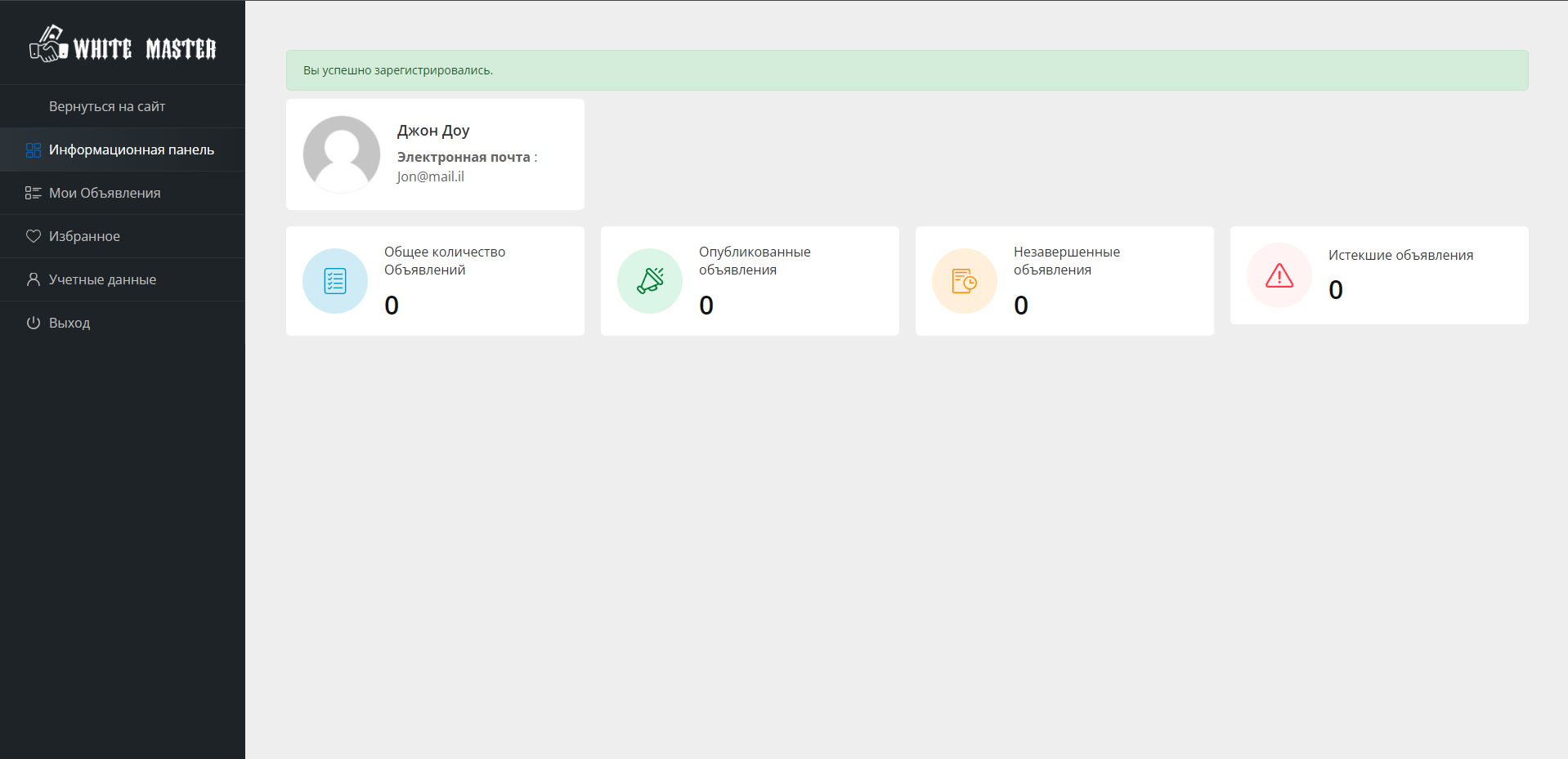The width and height of the screenshot is (1568, 759).
Task: Click the user icon beside Учетные данные
Action: (34, 280)
